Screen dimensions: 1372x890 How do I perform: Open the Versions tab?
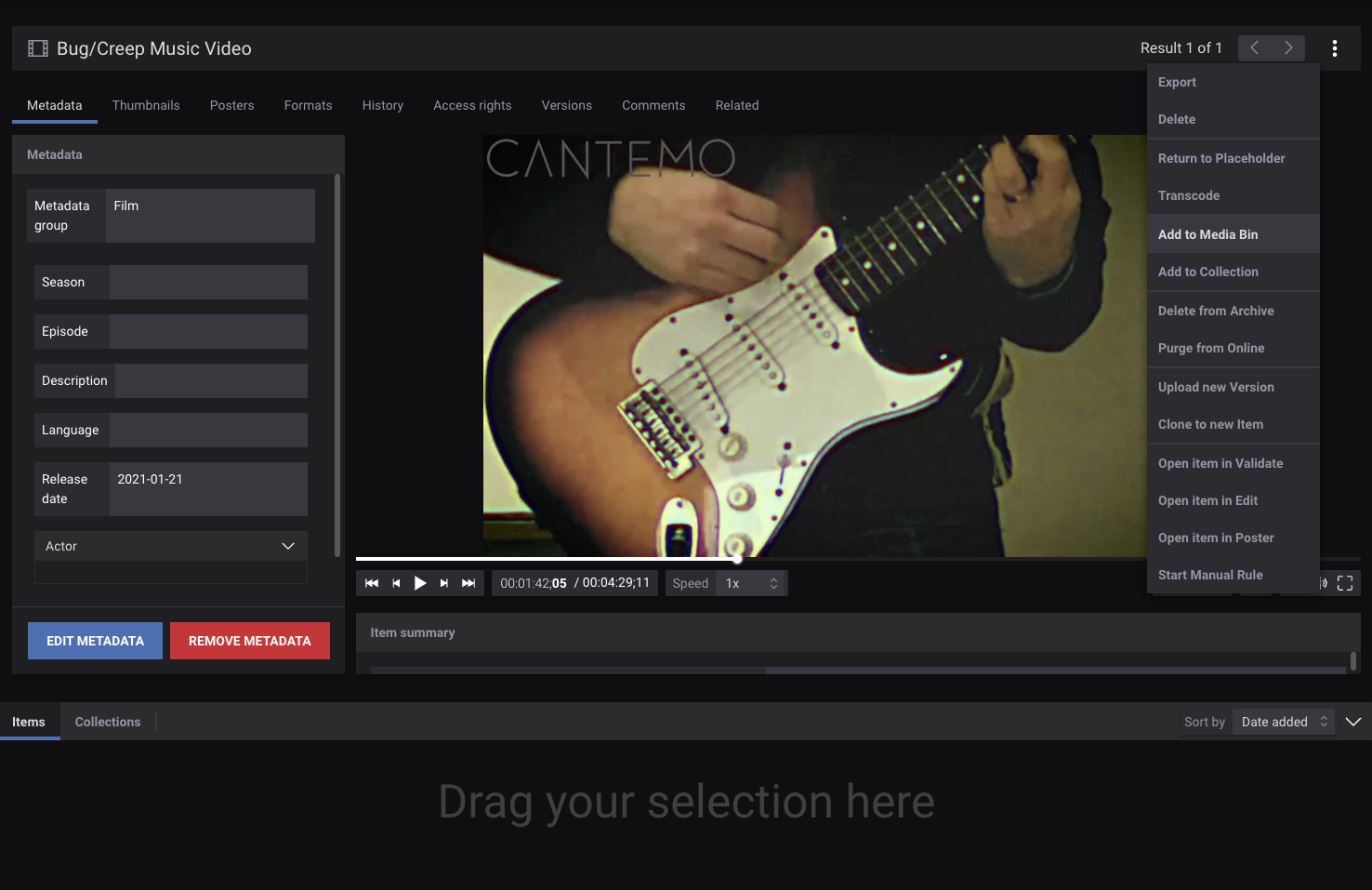click(x=567, y=105)
